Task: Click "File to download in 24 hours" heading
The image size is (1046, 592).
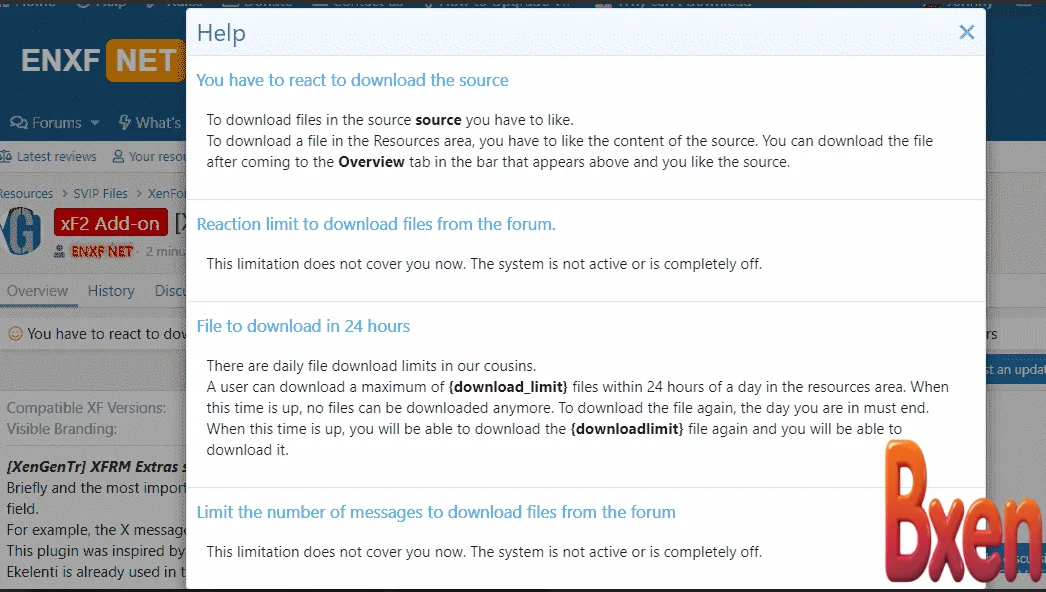Action: point(303,326)
